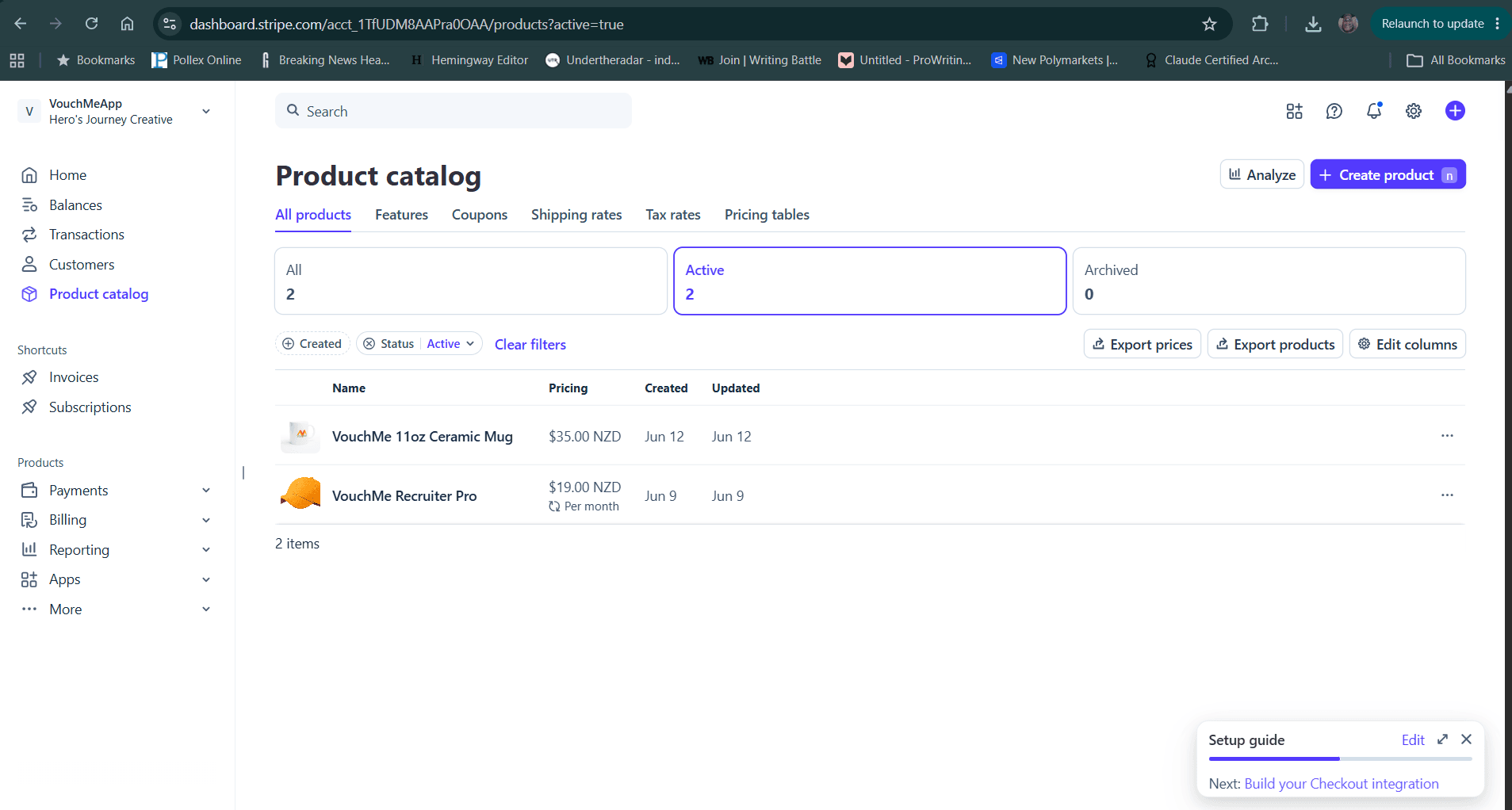Open Customers in the sidebar
Screen dimensions: 1512x810
coord(82,265)
